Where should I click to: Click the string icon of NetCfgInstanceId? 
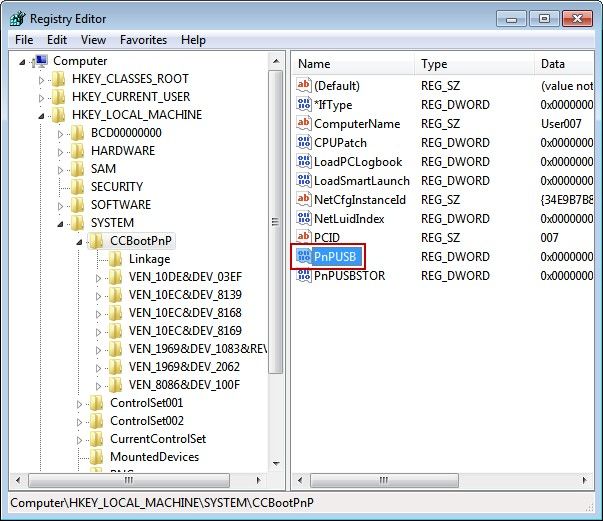click(x=303, y=199)
